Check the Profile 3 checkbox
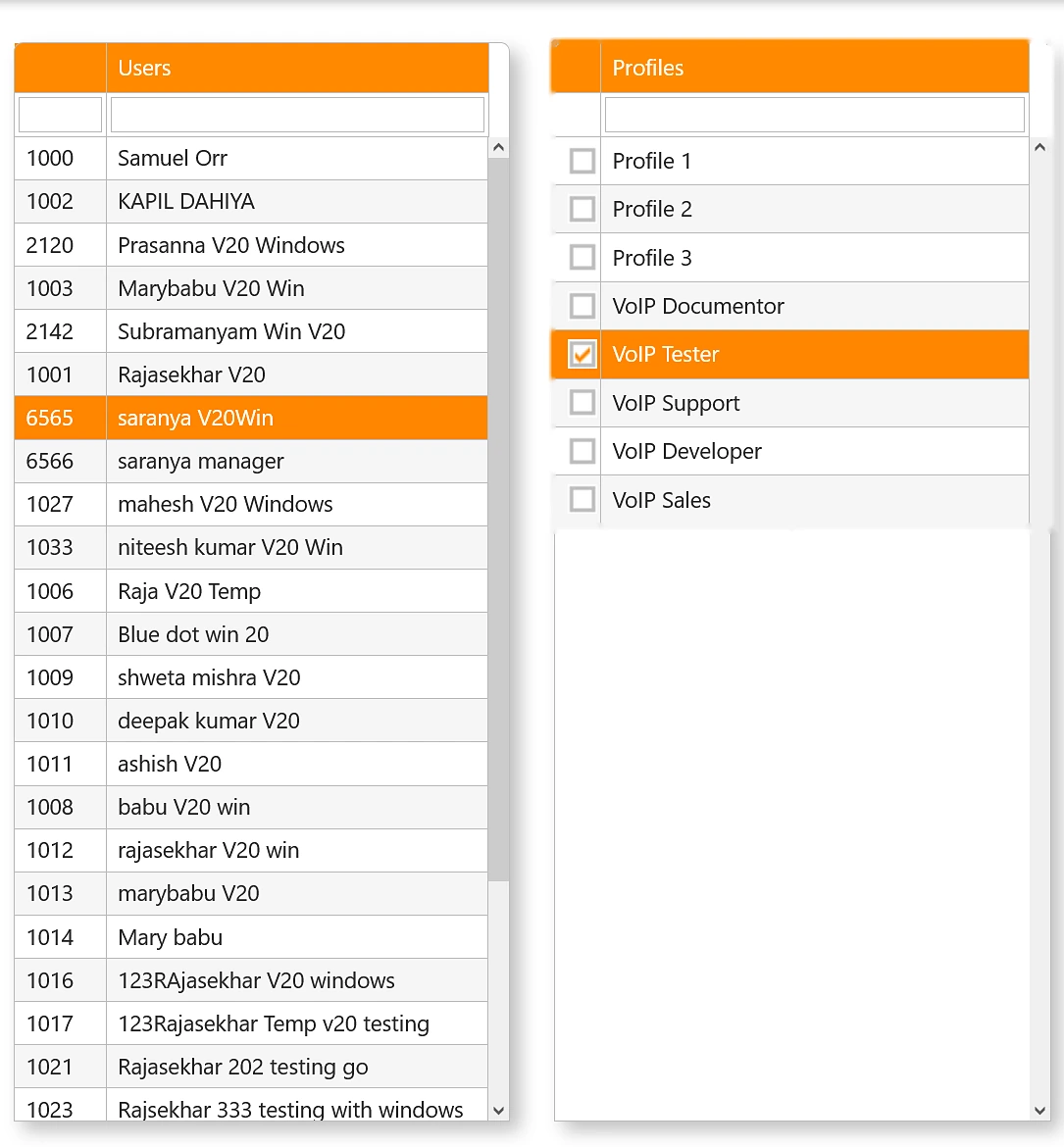1064x1147 pixels. coord(582,258)
